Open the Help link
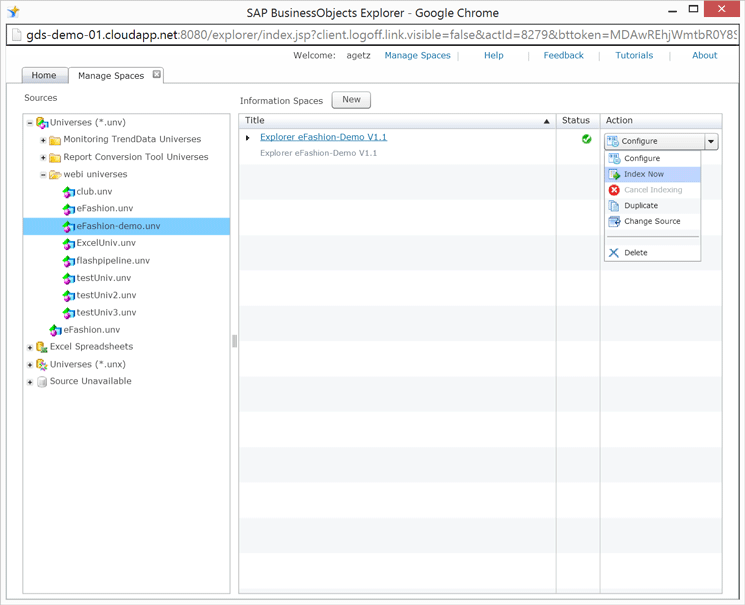Screen dimensions: 745x605 click(x=493, y=56)
